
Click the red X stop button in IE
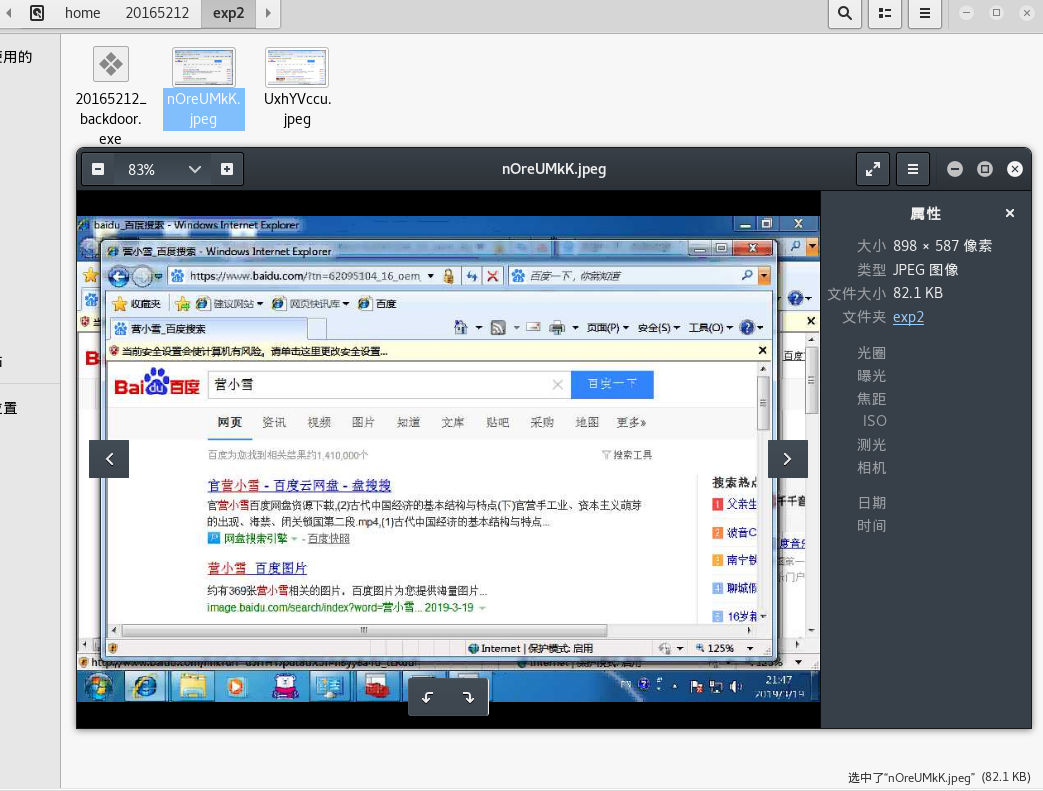tap(492, 276)
